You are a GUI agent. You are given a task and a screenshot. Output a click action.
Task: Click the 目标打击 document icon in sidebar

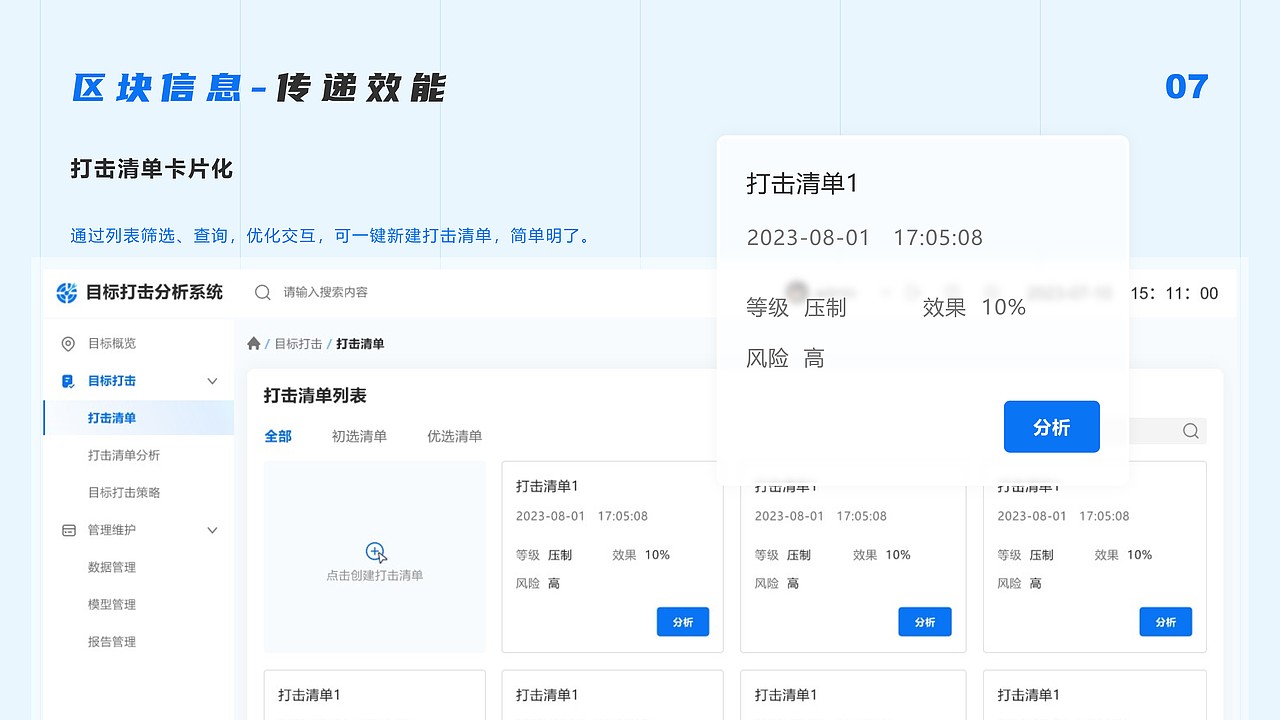tap(67, 380)
